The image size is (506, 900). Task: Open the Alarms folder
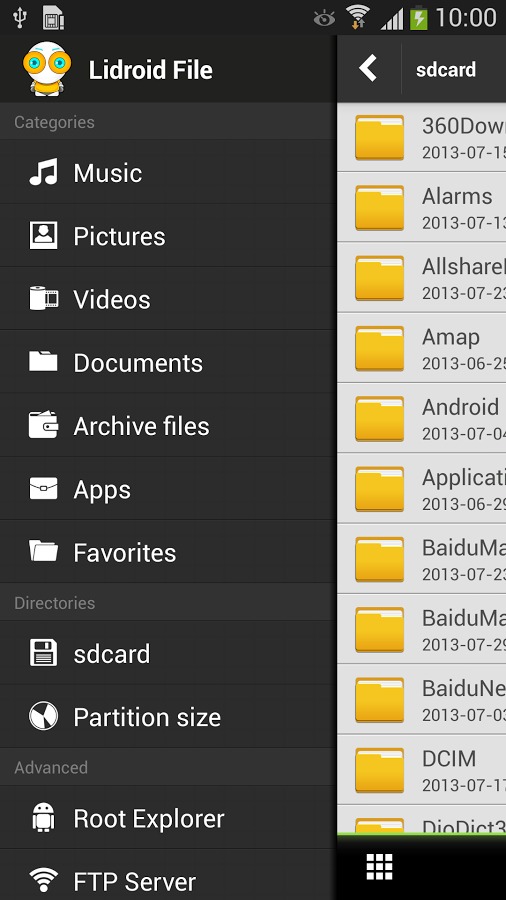coord(422,207)
